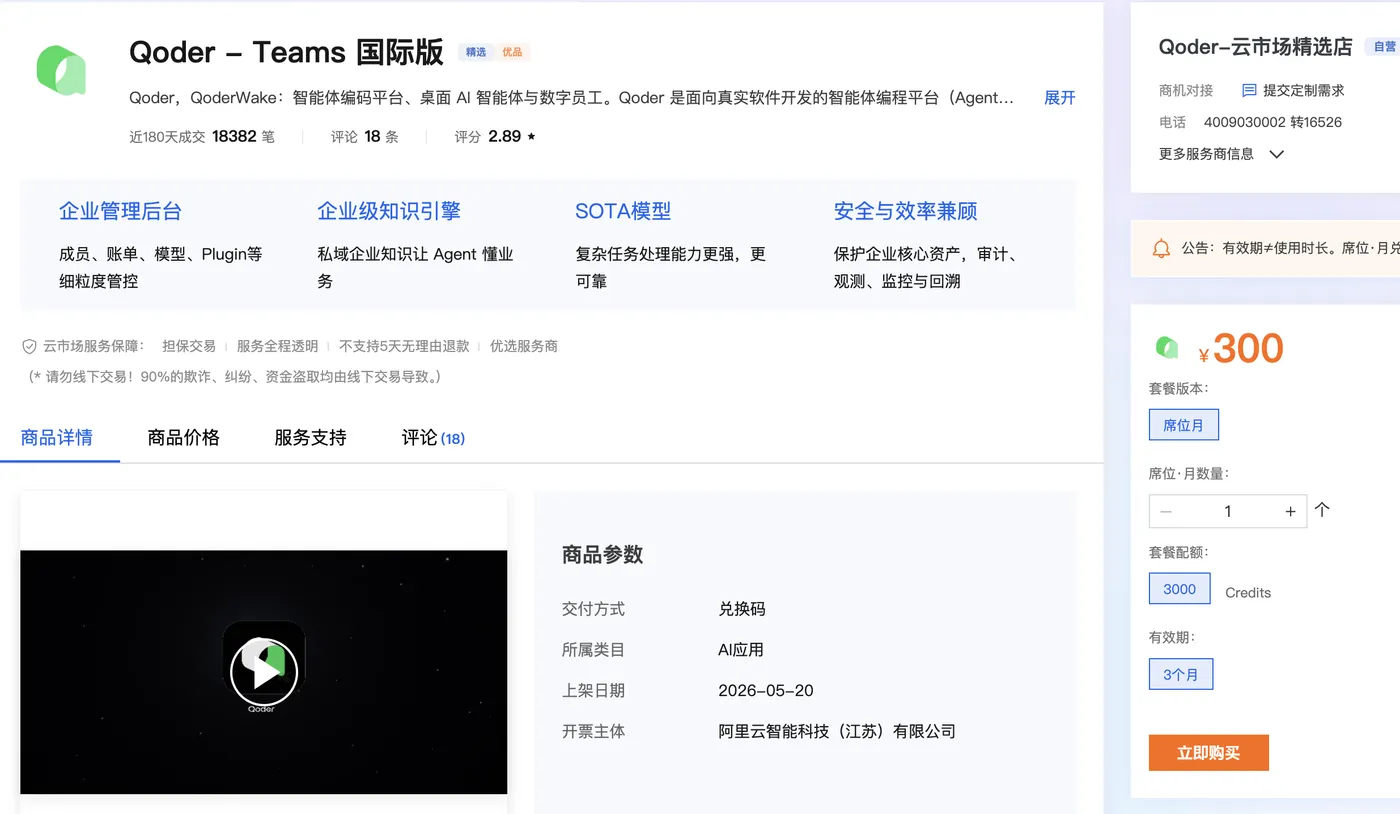Click the rating star icon
This screenshot has width=1400, height=814.
(531, 137)
